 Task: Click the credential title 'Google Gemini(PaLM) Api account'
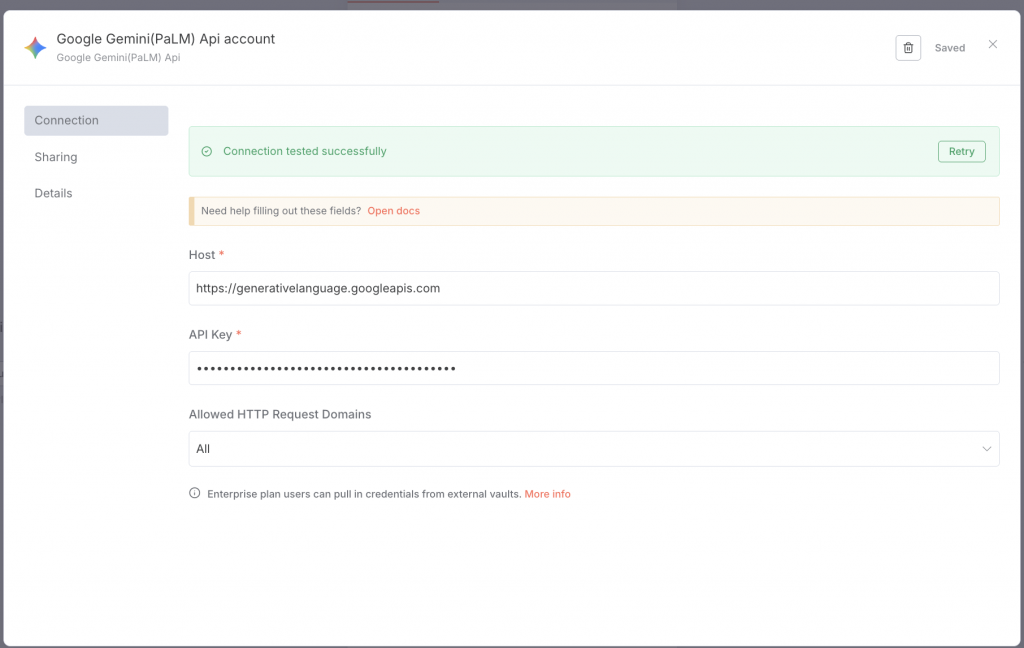(x=166, y=39)
